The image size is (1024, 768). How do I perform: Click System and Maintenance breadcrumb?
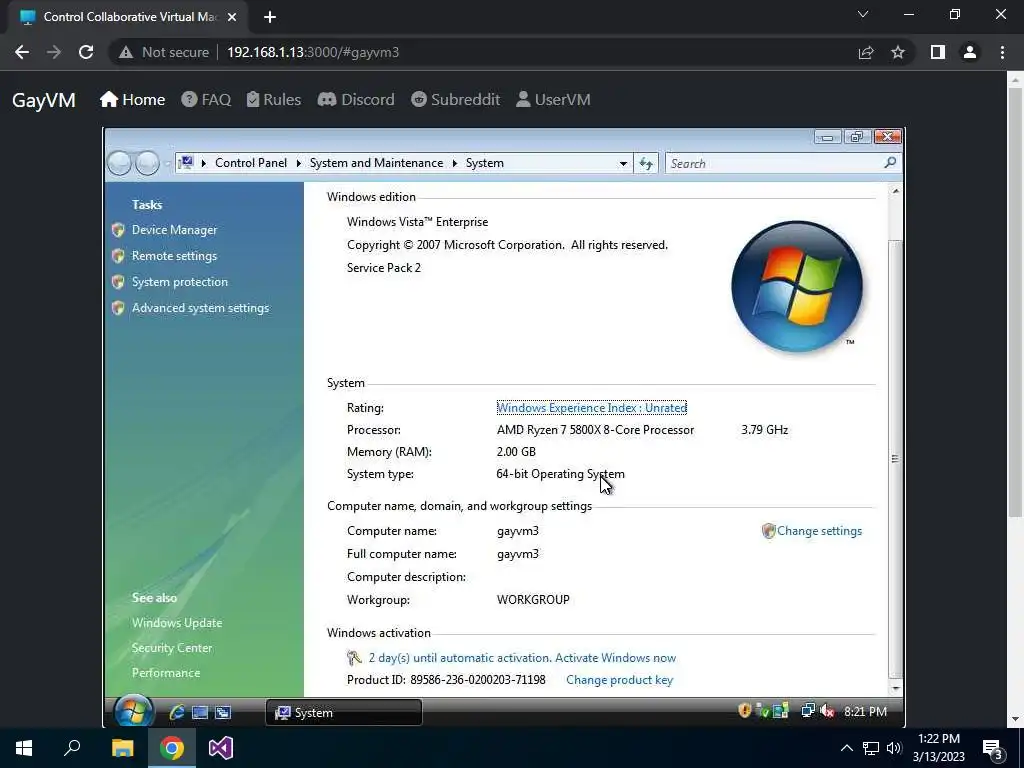376,163
